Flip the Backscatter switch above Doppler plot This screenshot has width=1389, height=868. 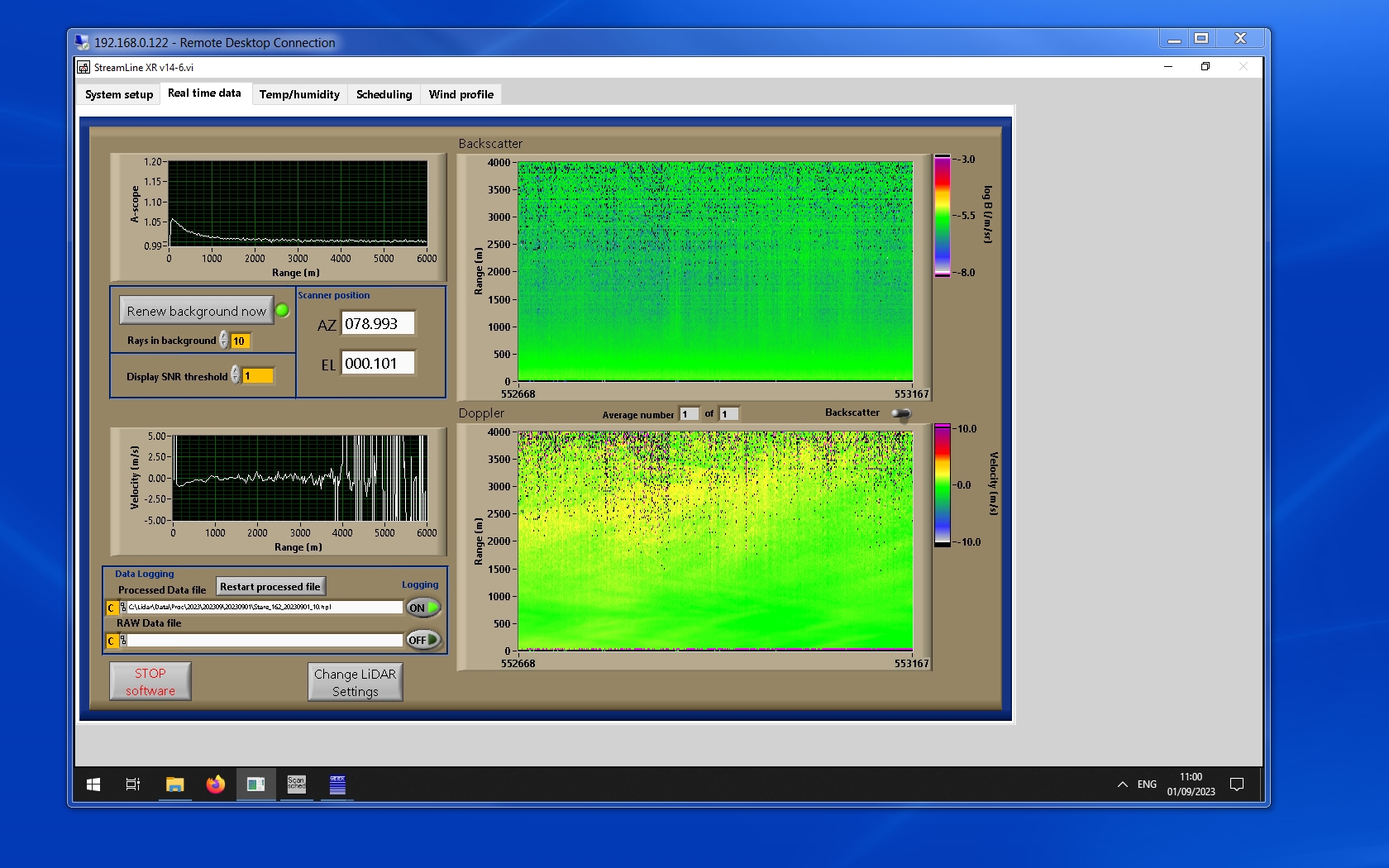(x=901, y=413)
